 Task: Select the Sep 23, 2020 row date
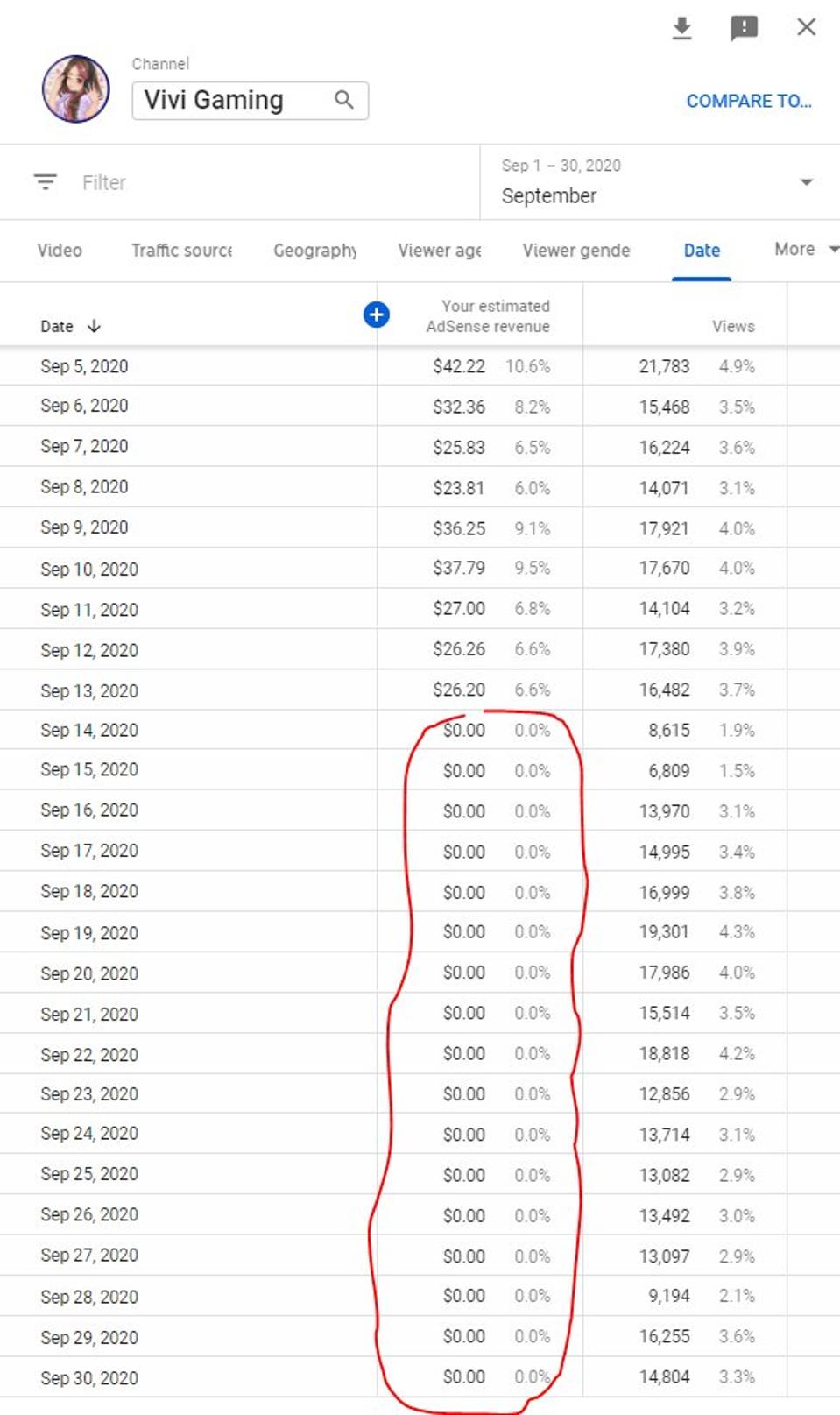click(89, 1094)
